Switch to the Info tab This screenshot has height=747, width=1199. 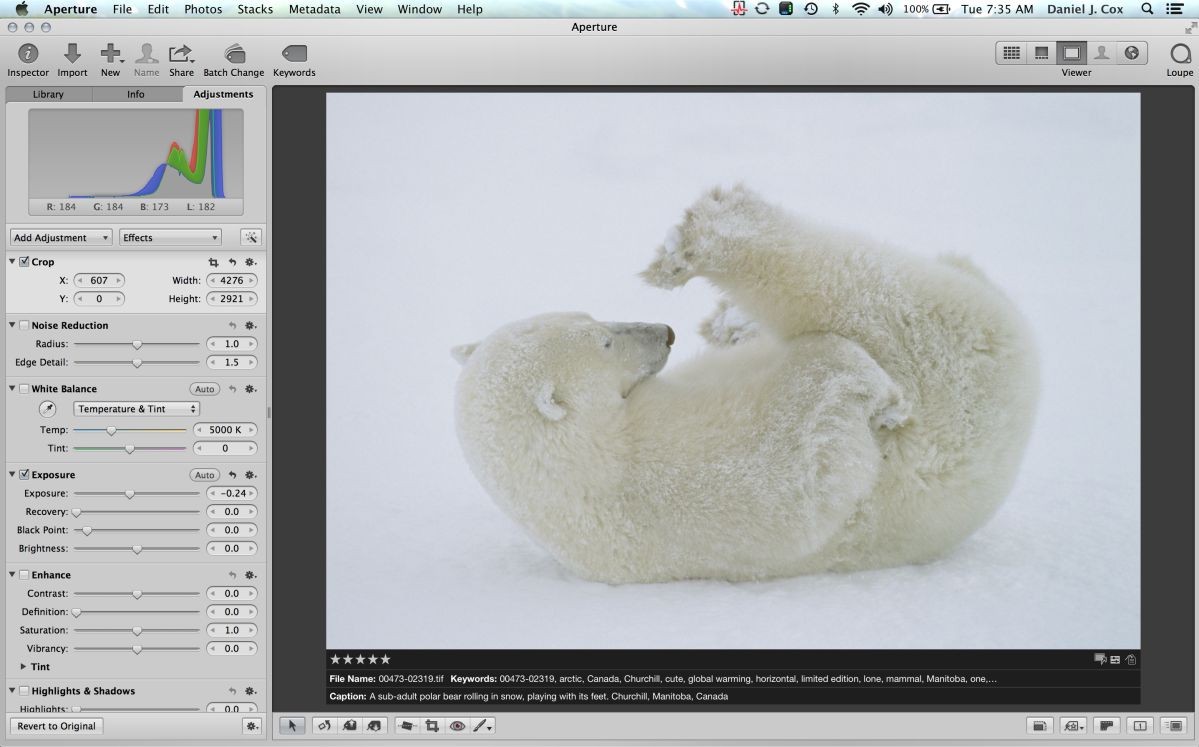pos(135,94)
